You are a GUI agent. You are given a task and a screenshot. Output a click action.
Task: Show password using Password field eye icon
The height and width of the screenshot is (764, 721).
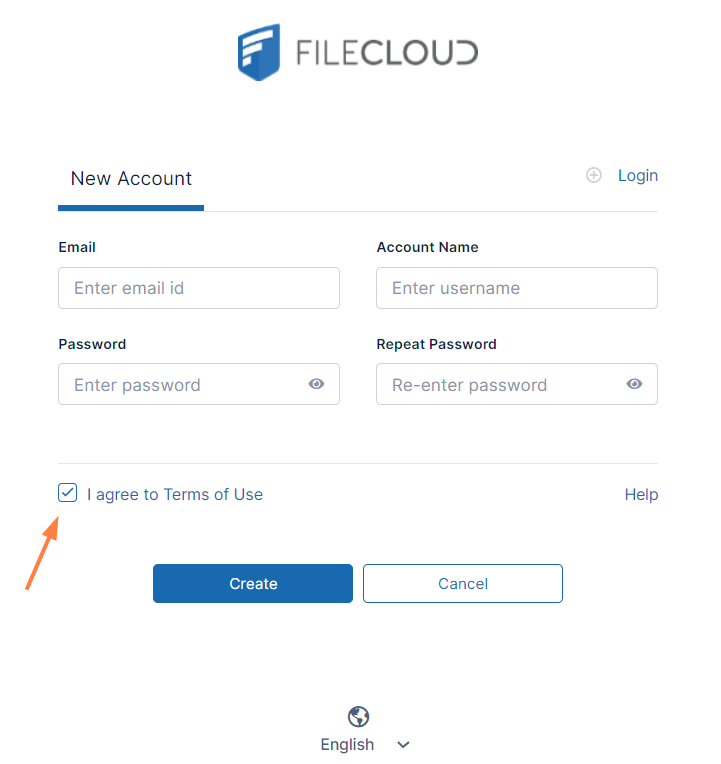pyautogui.click(x=316, y=384)
